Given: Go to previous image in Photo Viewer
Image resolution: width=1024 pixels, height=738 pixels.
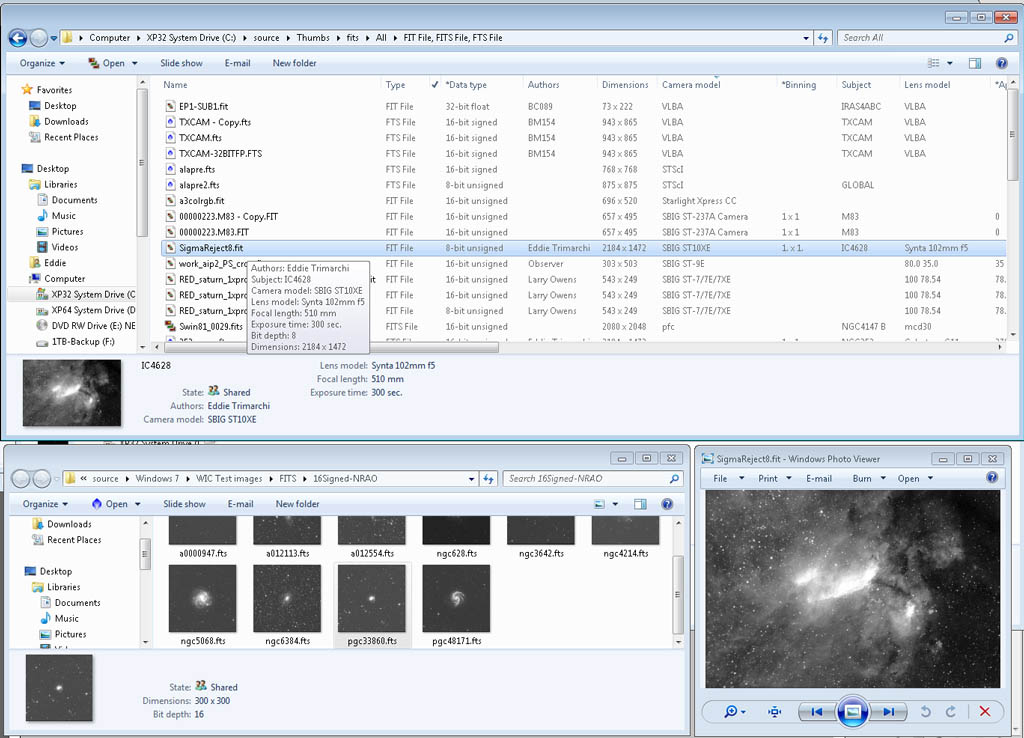Looking at the screenshot, I should click(816, 711).
